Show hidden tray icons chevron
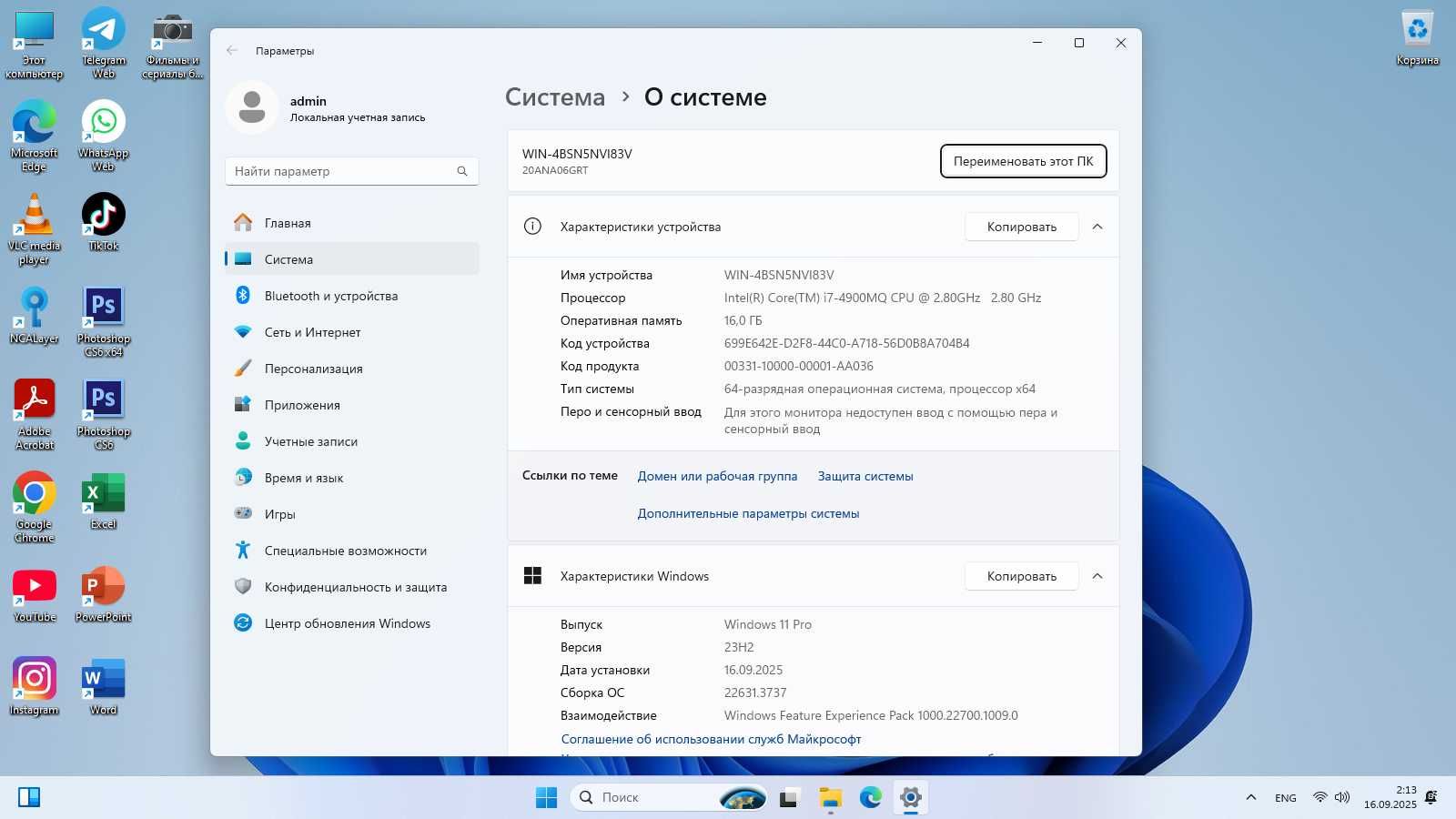This screenshot has height=819, width=1456. [1251, 797]
